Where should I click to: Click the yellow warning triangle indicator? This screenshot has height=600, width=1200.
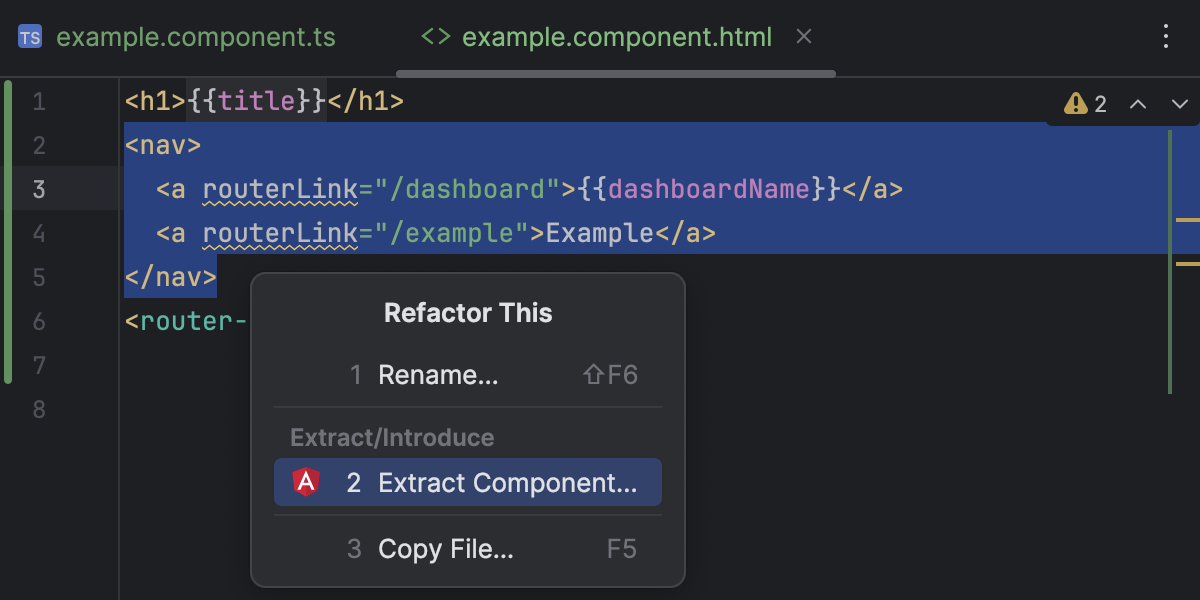(x=1075, y=103)
